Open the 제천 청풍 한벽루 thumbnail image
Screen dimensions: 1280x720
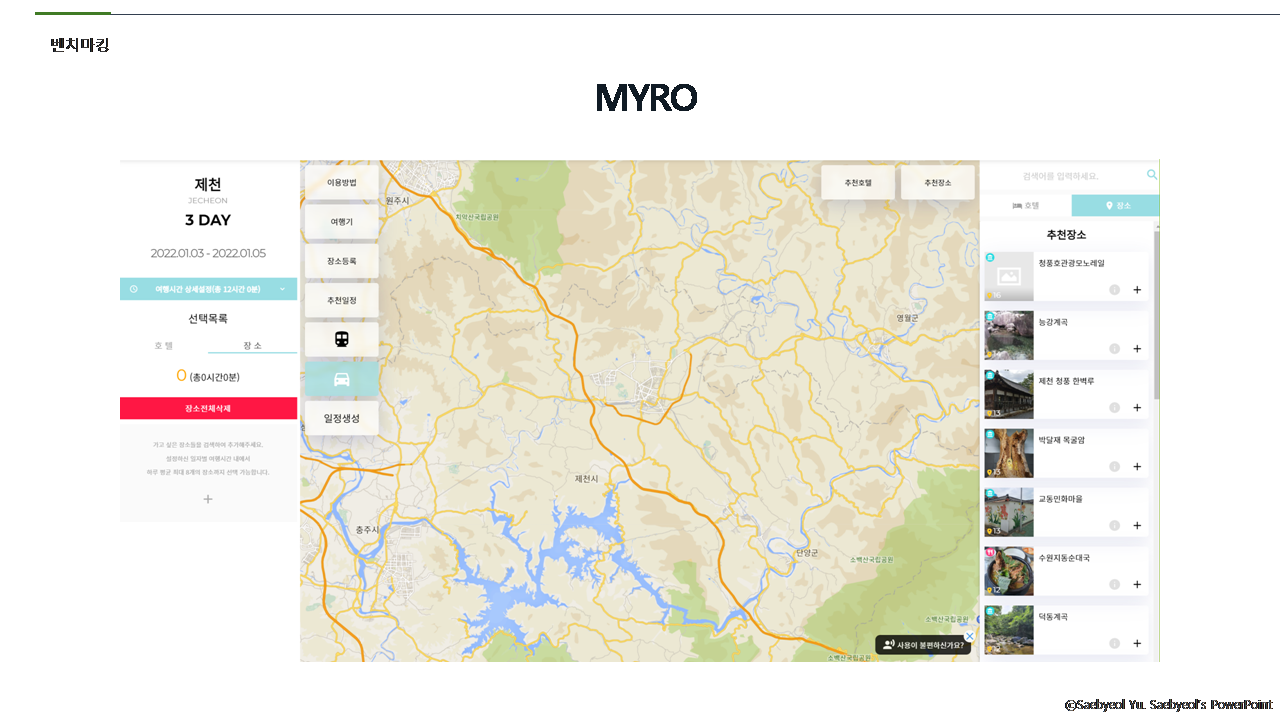point(1009,394)
